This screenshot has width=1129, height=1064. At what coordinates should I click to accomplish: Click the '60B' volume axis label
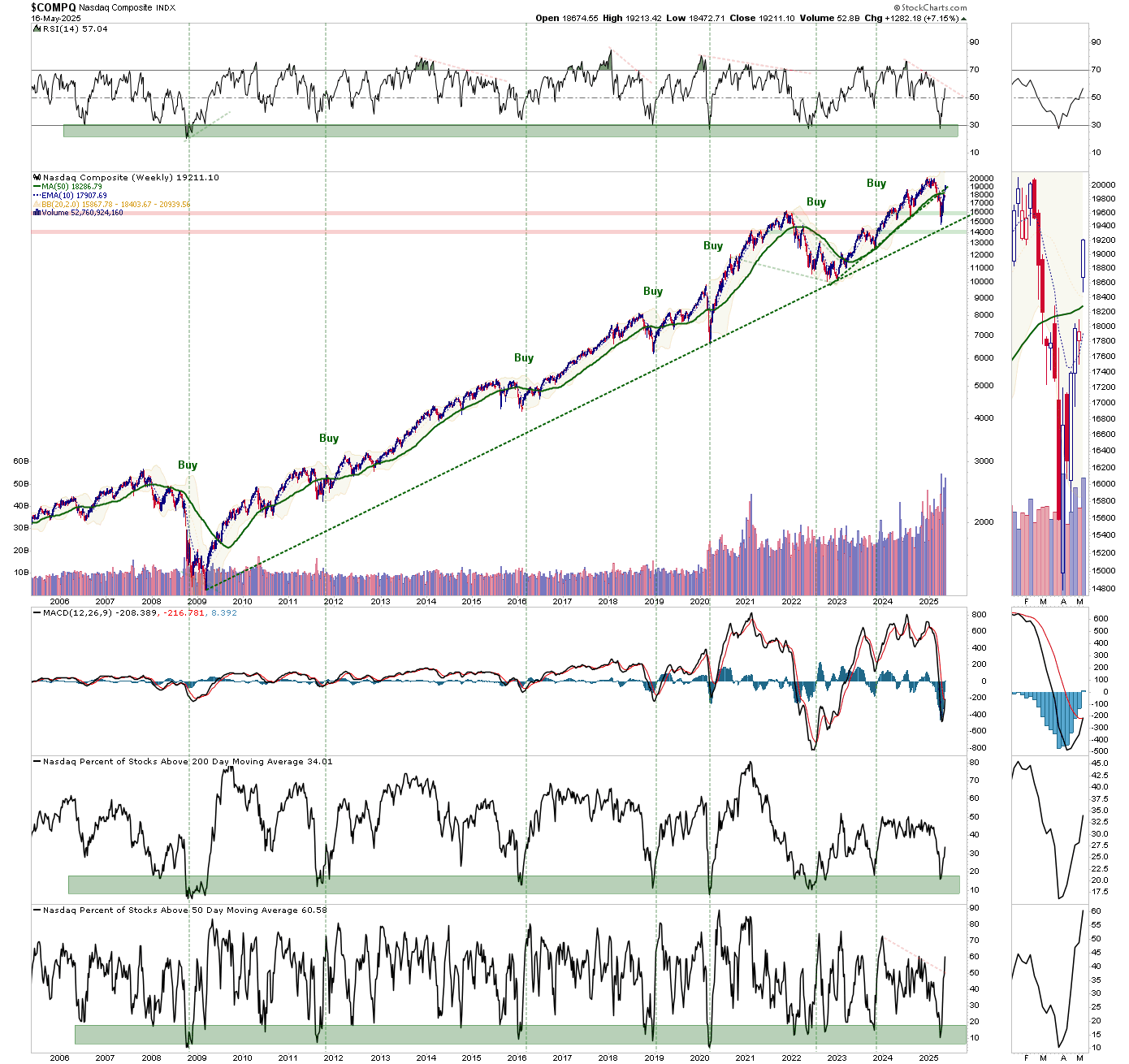click(x=22, y=461)
